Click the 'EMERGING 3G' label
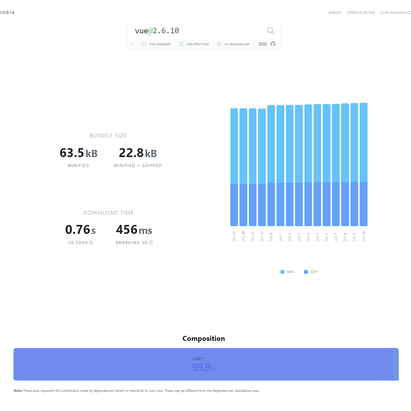This screenshot has height=411, width=411. pyautogui.click(x=131, y=243)
